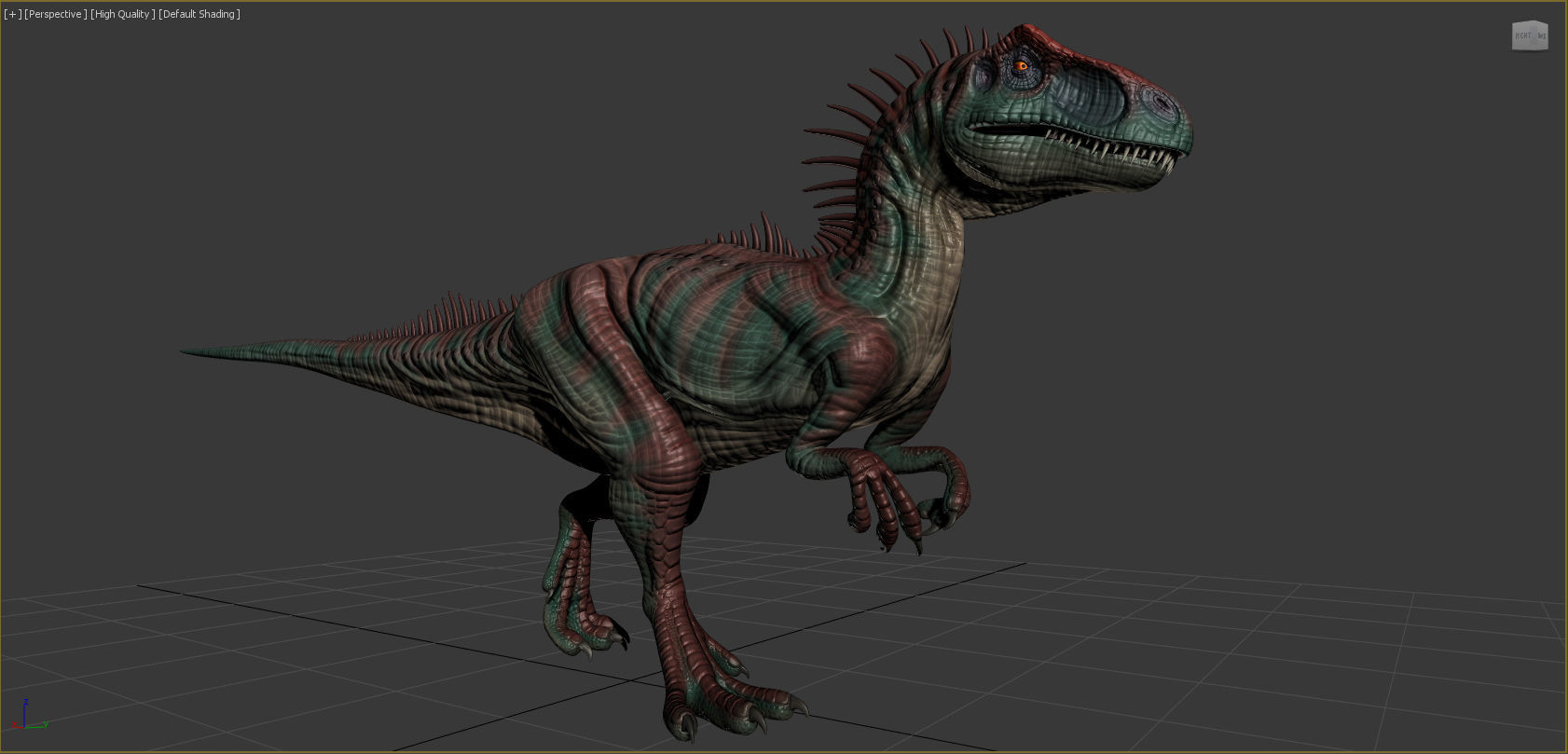Screen dimensions: 1568x754
Task: Open the High Quality viewport label menu
Action: tap(123, 14)
